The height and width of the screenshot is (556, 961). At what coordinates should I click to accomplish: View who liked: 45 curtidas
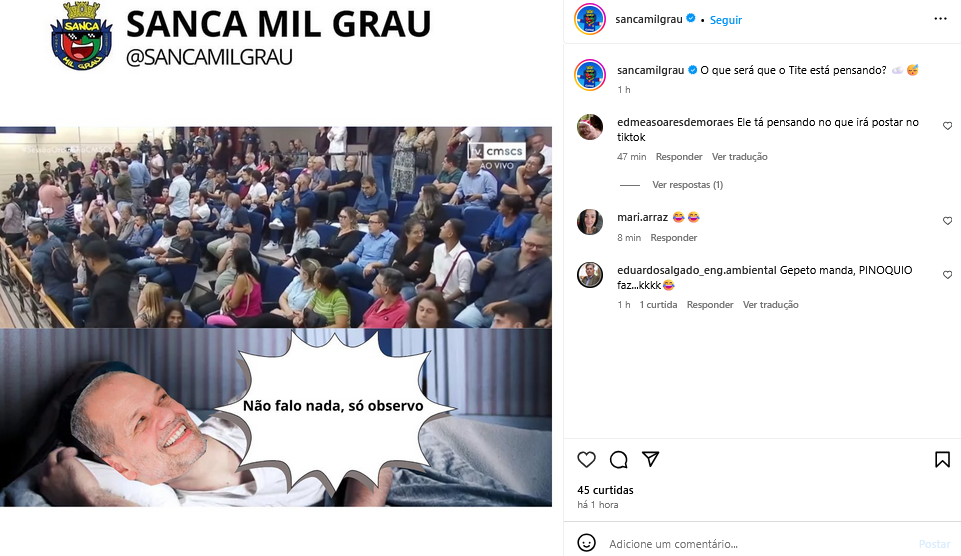pyautogui.click(x=606, y=490)
